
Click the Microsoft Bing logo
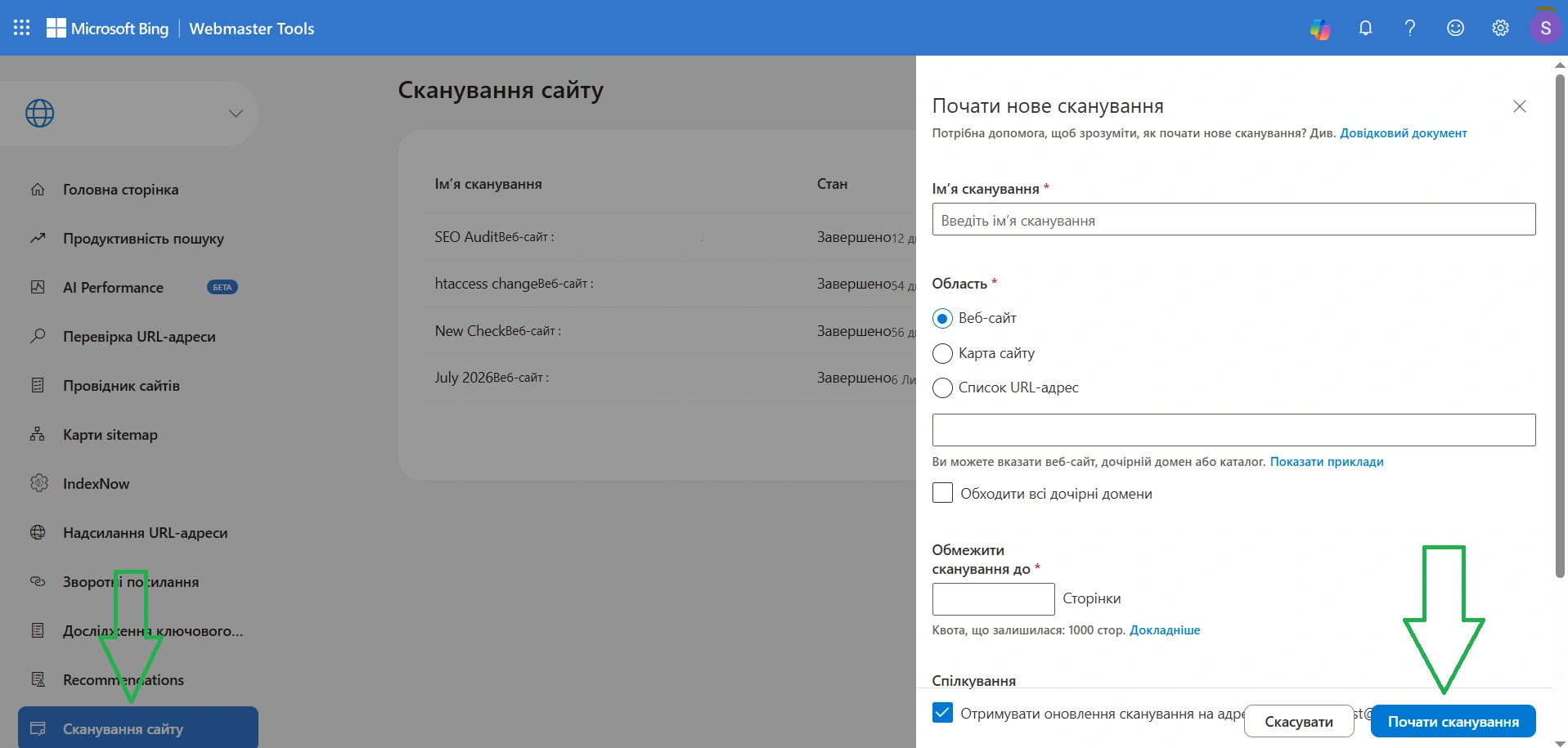(107, 28)
